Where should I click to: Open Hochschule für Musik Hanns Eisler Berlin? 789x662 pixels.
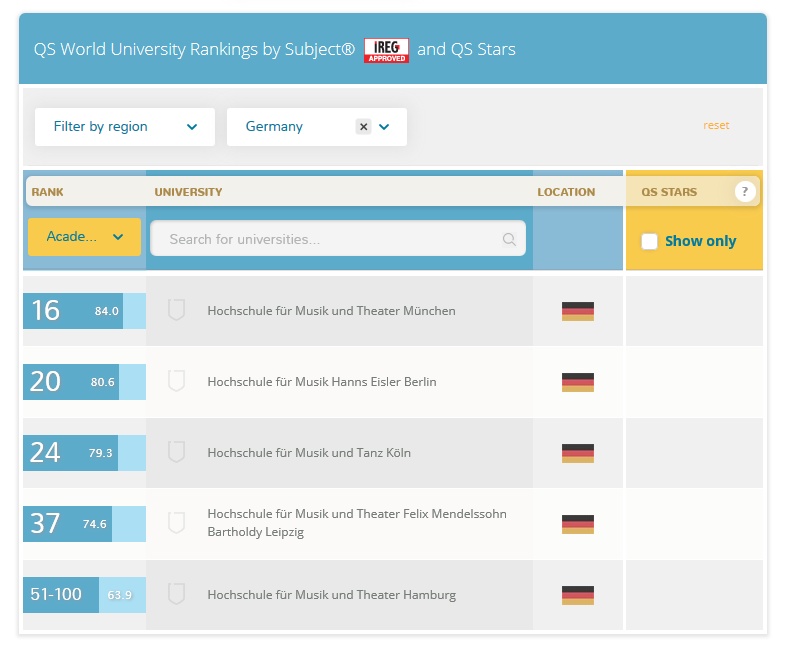[322, 382]
